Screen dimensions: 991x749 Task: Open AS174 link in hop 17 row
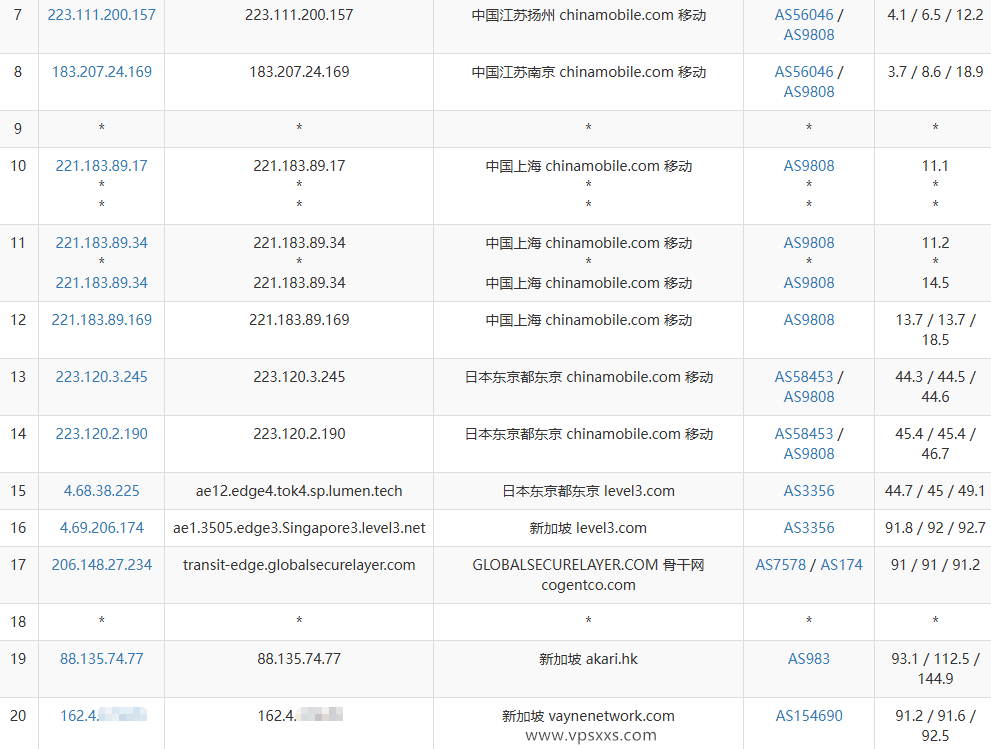click(x=841, y=564)
